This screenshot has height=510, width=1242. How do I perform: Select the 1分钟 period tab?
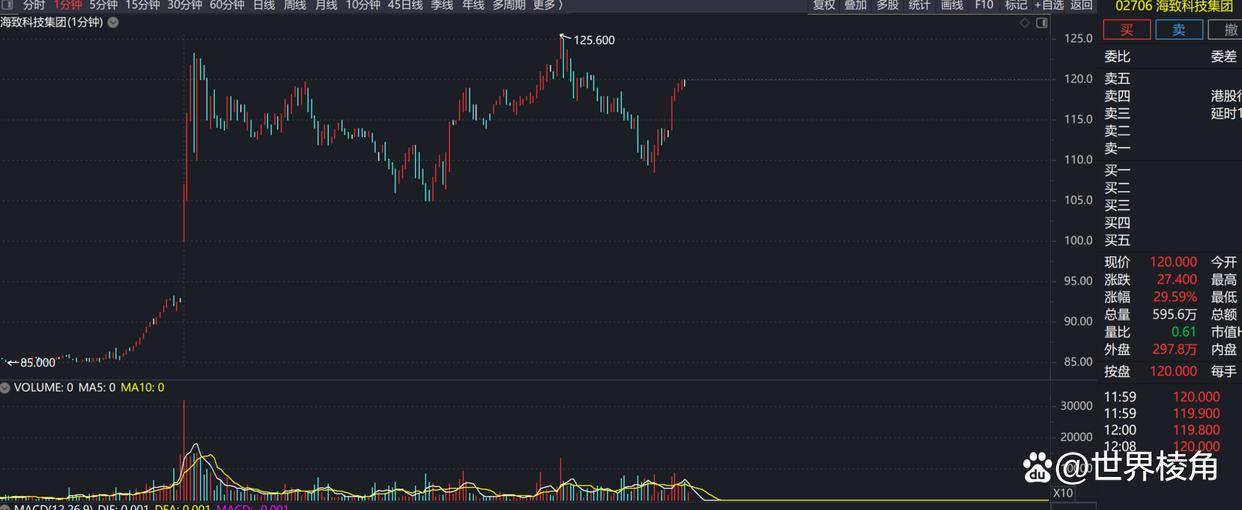[67, 5]
